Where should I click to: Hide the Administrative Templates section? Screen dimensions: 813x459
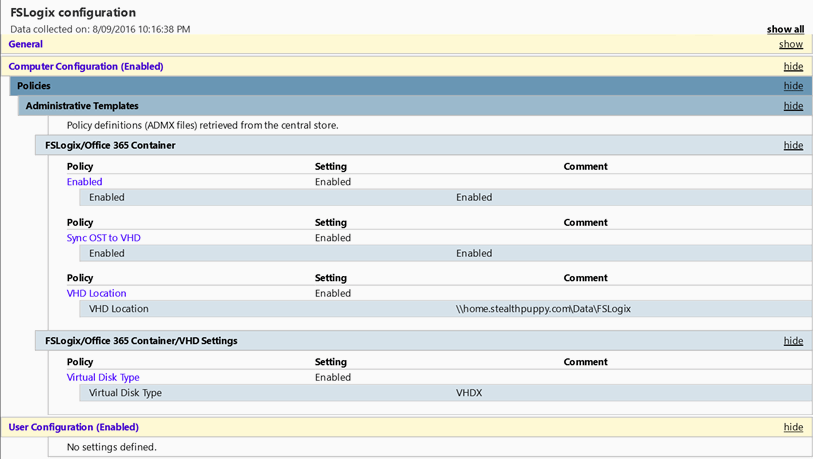click(793, 106)
